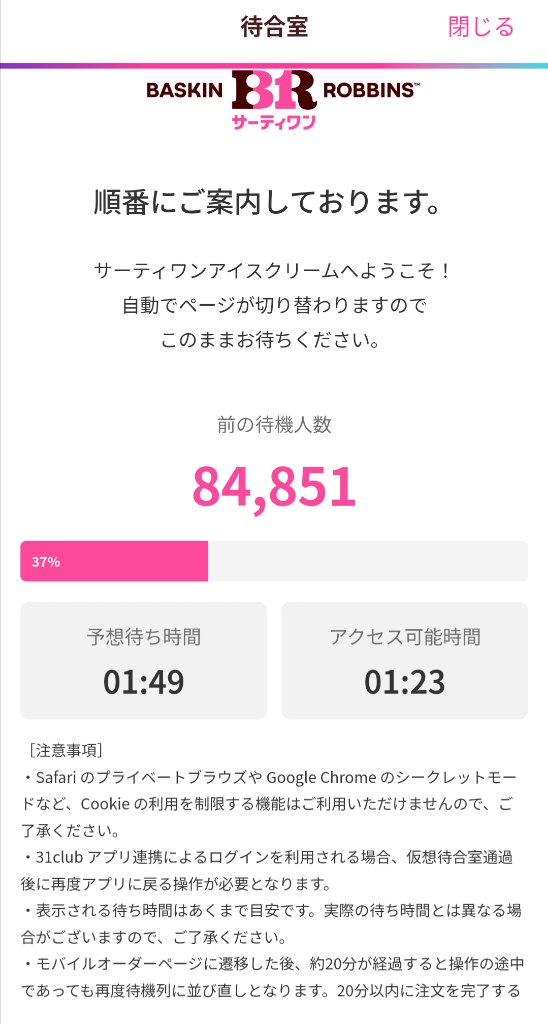Image resolution: width=548 pixels, height=1024 pixels.
Task: Tap the empty gray progress bar portion
Action: coord(368,561)
